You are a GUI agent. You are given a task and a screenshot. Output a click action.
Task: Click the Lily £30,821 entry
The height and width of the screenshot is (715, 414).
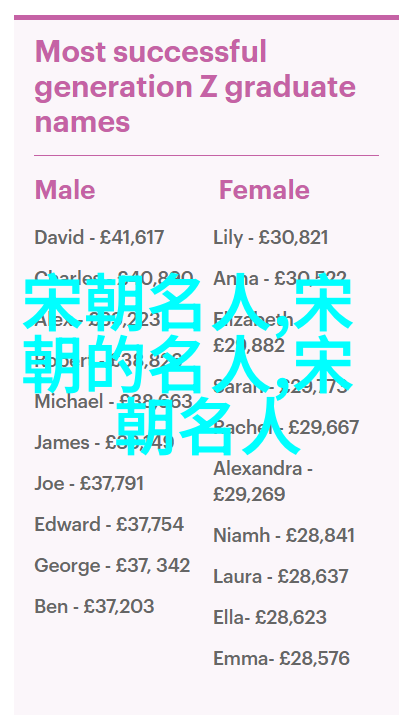(x=270, y=238)
